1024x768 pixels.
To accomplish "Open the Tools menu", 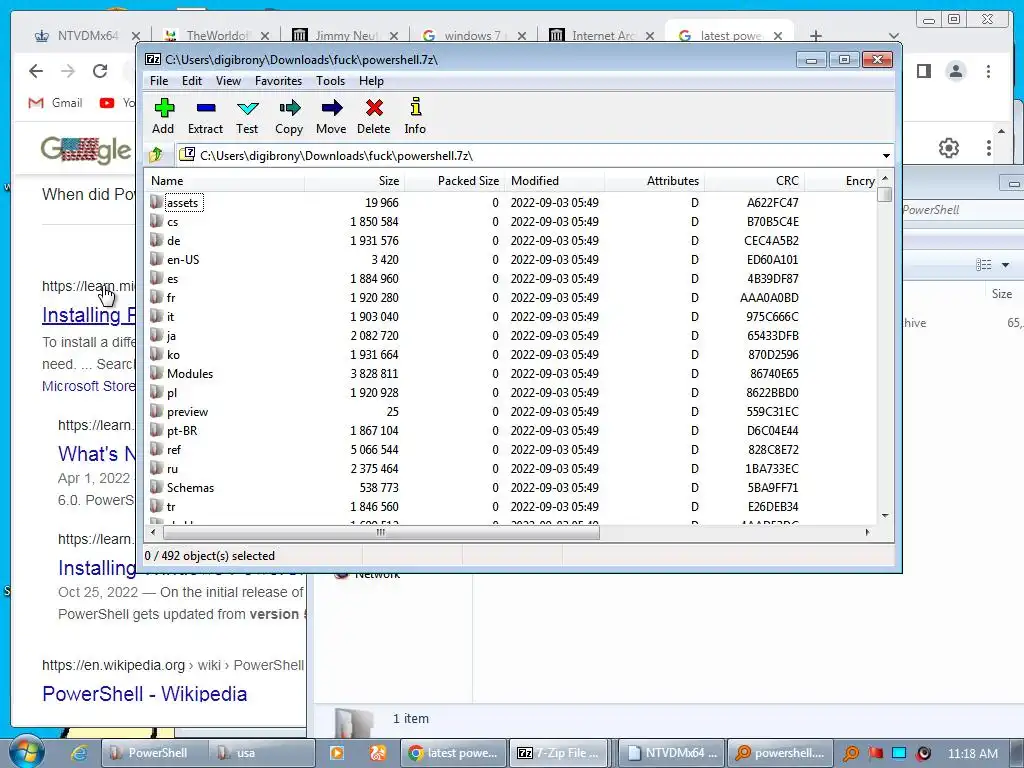I will [330, 81].
